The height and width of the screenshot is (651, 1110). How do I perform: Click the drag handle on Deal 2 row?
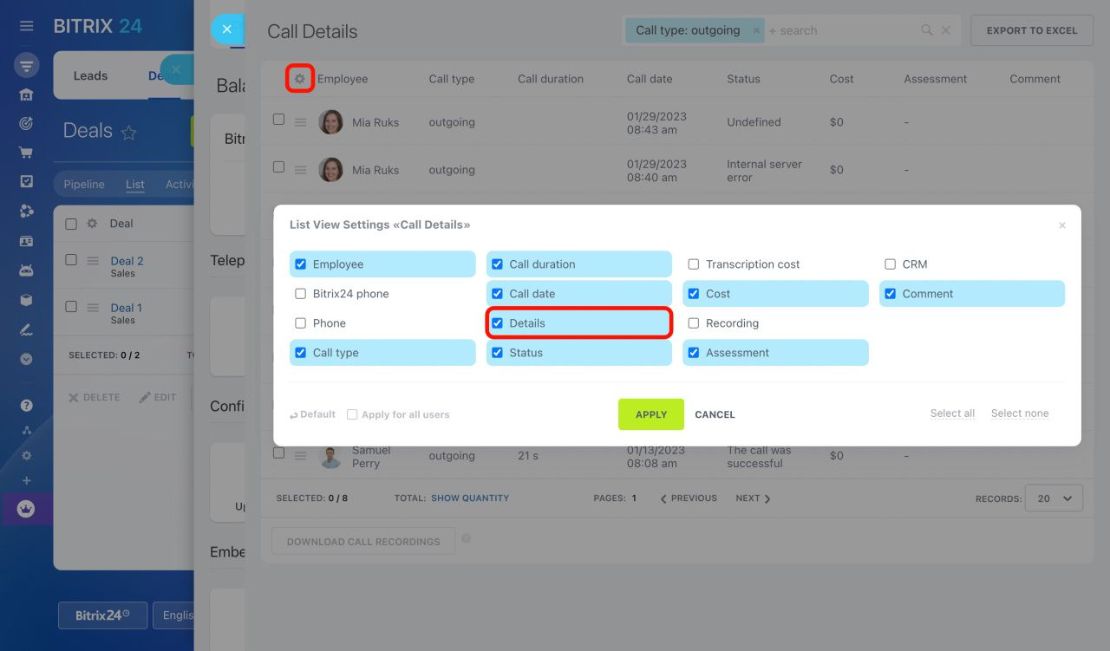tap(93, 260)
